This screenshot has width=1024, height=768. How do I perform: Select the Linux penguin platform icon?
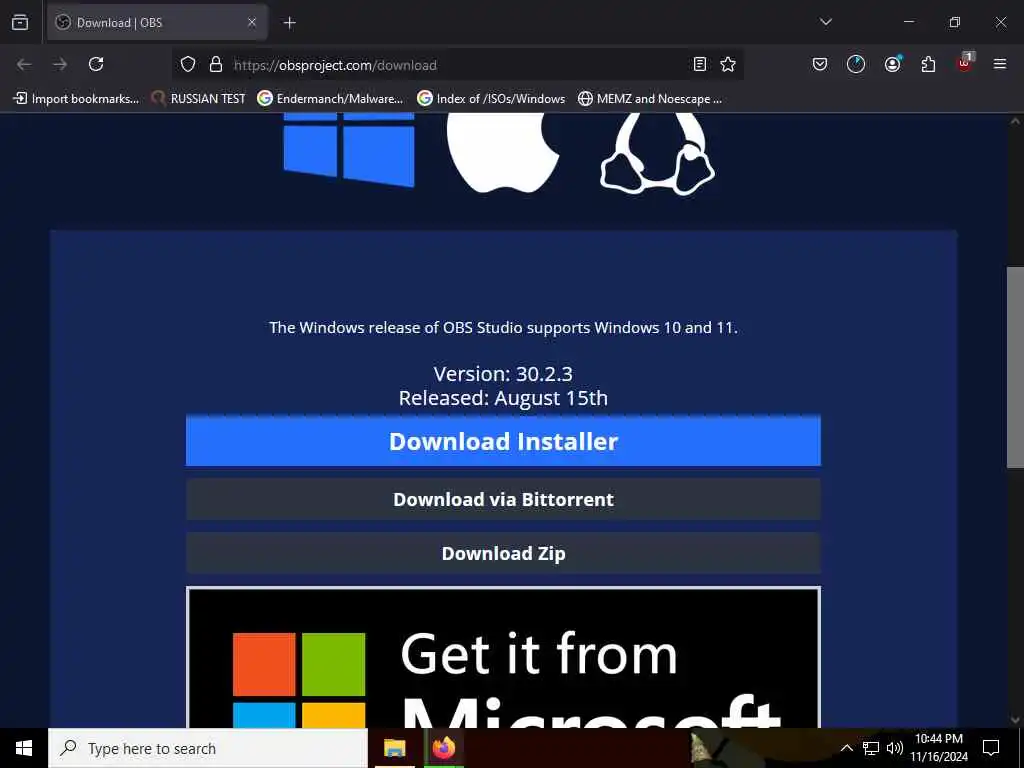click(x=657, y=154)
